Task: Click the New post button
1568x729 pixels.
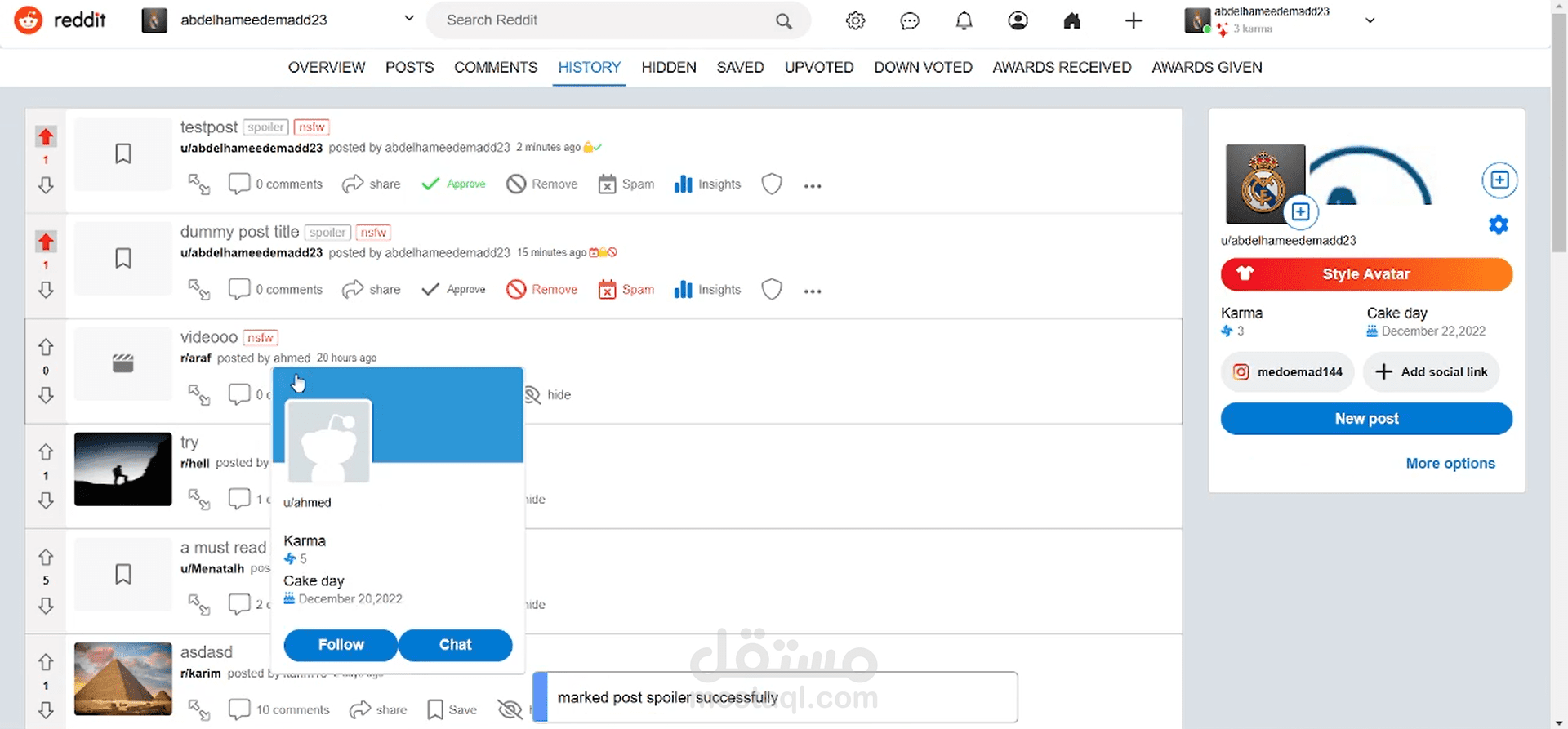Action: coord(1366,419)
